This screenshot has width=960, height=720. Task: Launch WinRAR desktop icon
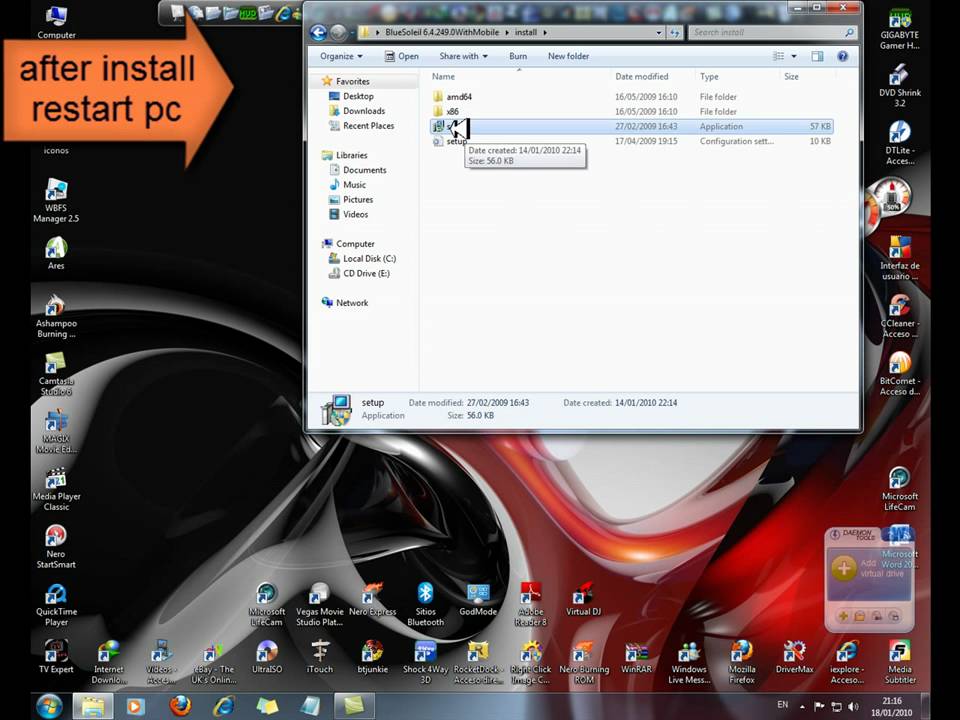(x=636, y=656)
